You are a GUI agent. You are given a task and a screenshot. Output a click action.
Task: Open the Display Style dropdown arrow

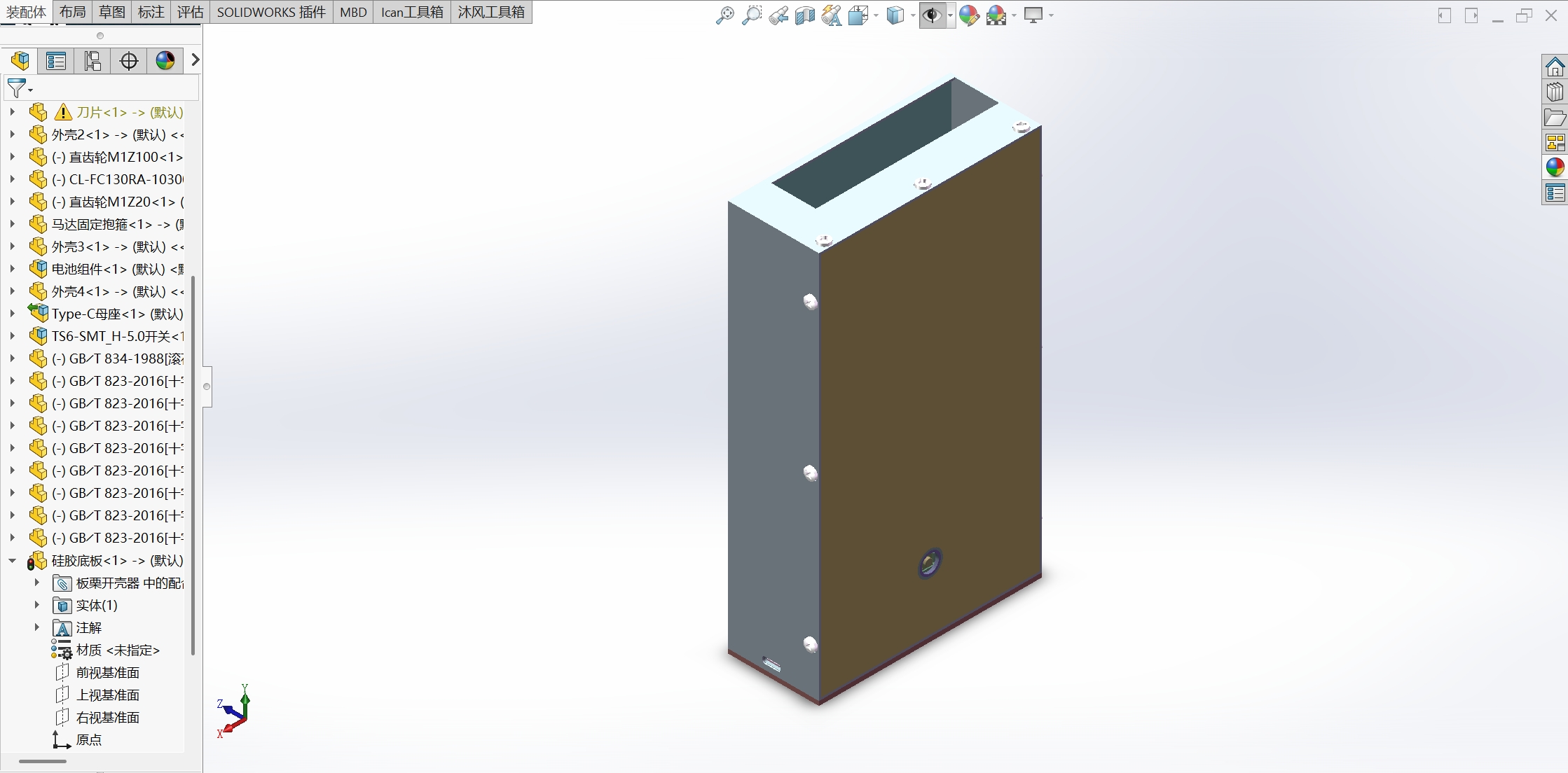coord(913,15)
